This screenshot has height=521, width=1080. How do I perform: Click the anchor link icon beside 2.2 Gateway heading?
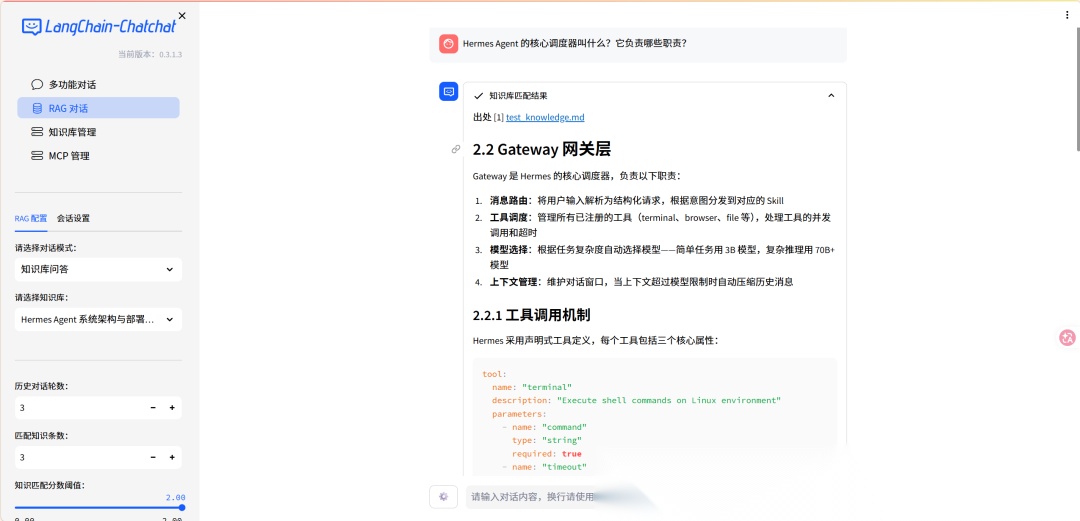[455, 149]
